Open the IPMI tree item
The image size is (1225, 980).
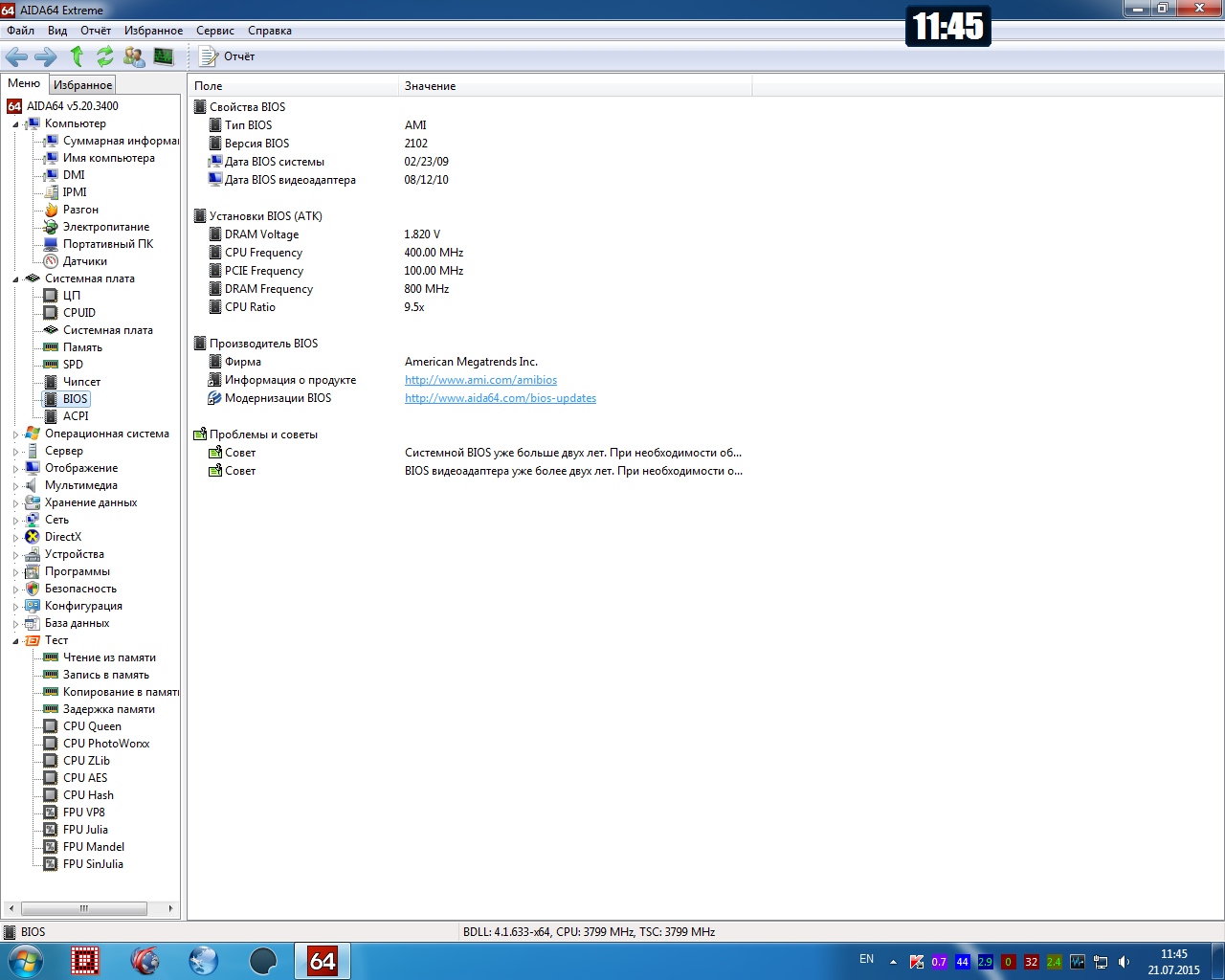click(75, 192)
